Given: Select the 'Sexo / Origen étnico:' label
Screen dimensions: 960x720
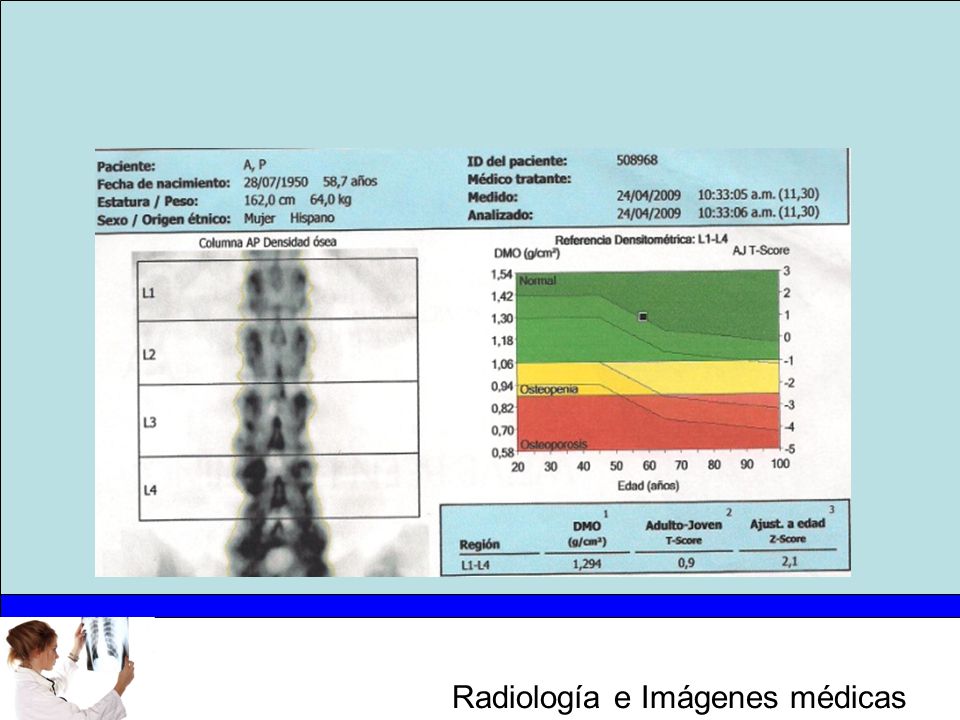Looking at the screenshot, I should tap(163, 219).
